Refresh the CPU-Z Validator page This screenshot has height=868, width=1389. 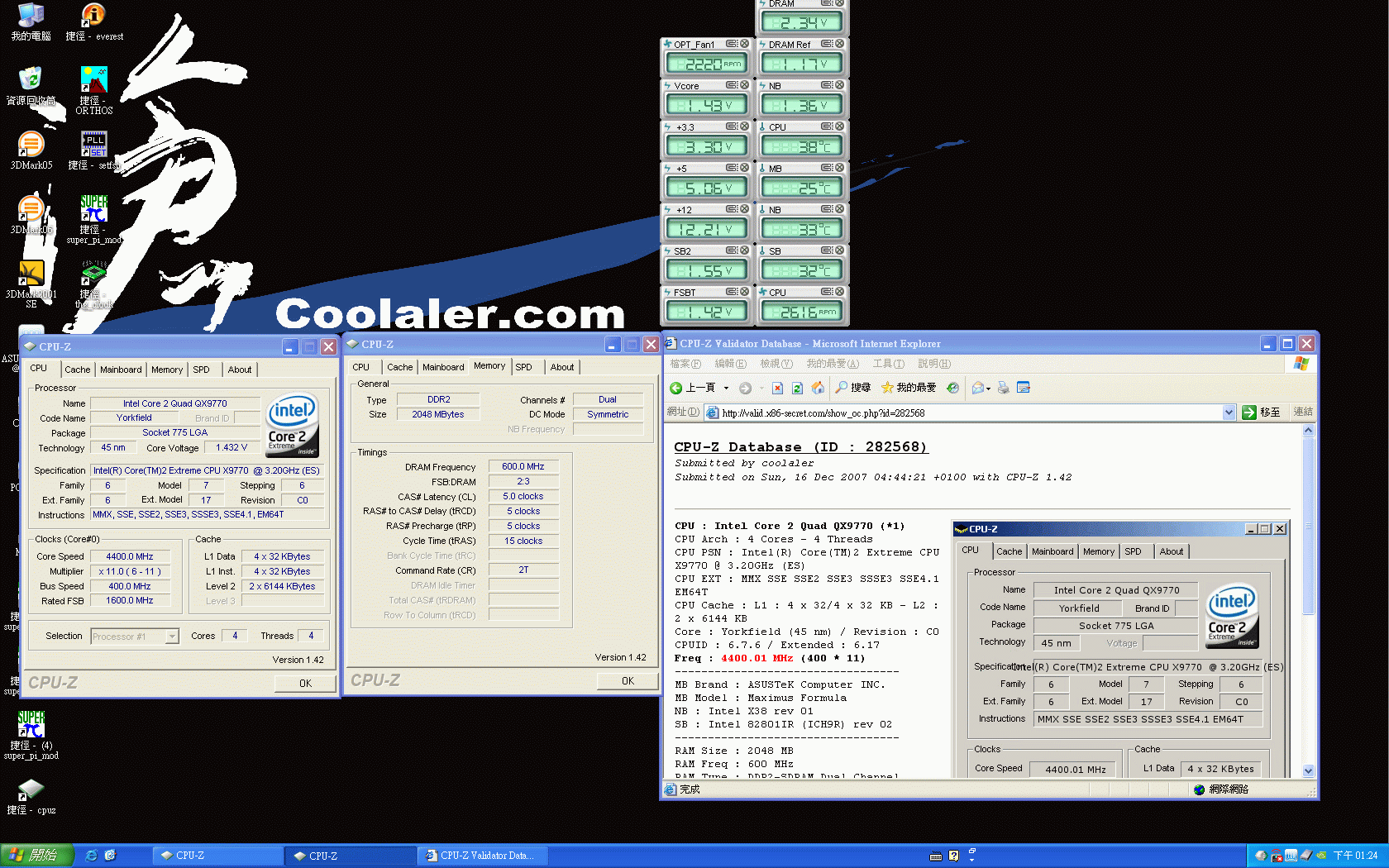[797, 388]
